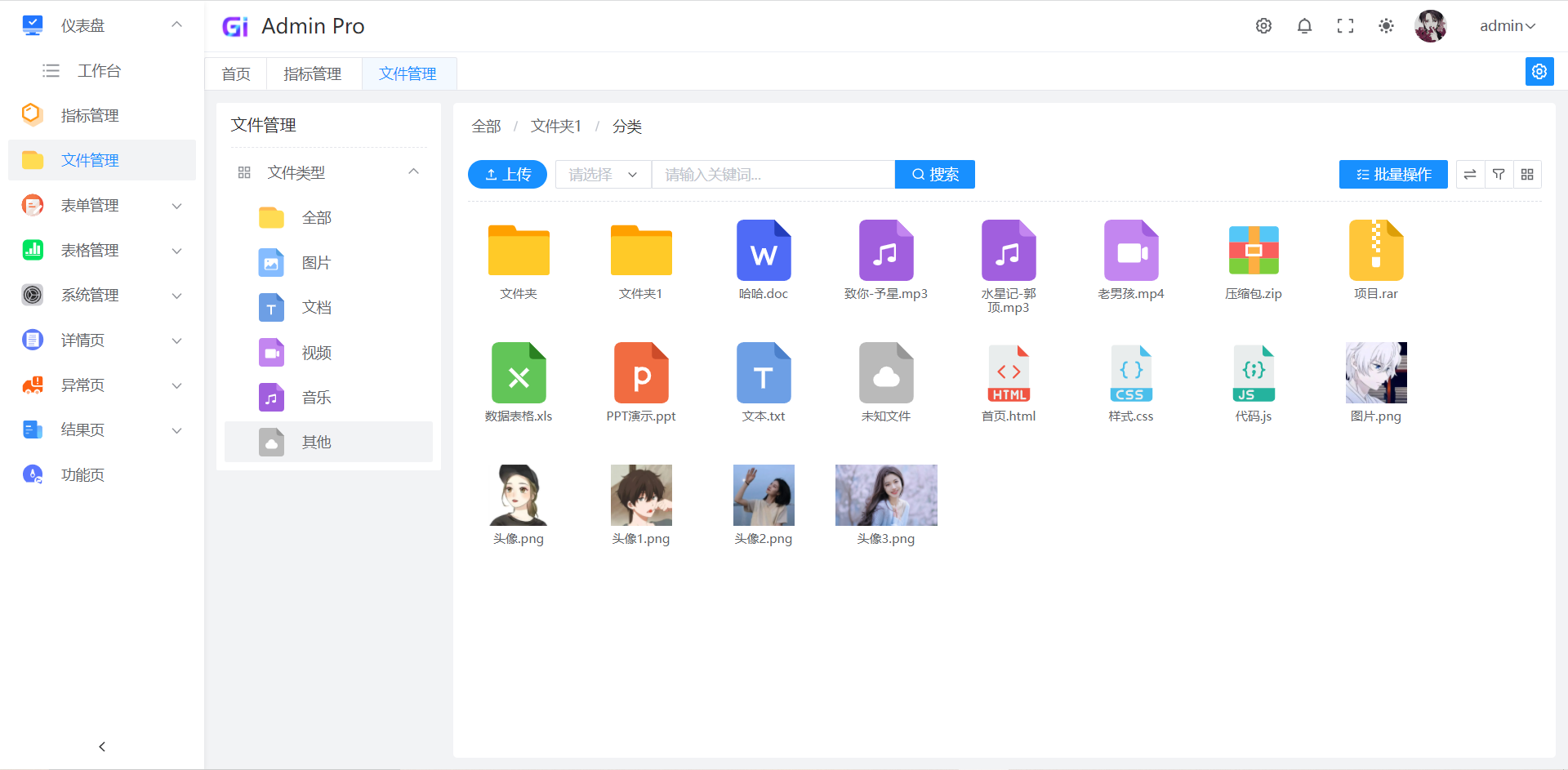Open the 头像3.png image thumbnail
Image resolution: width=1568 pixels, height=770 pixels.
pos(885,495)
